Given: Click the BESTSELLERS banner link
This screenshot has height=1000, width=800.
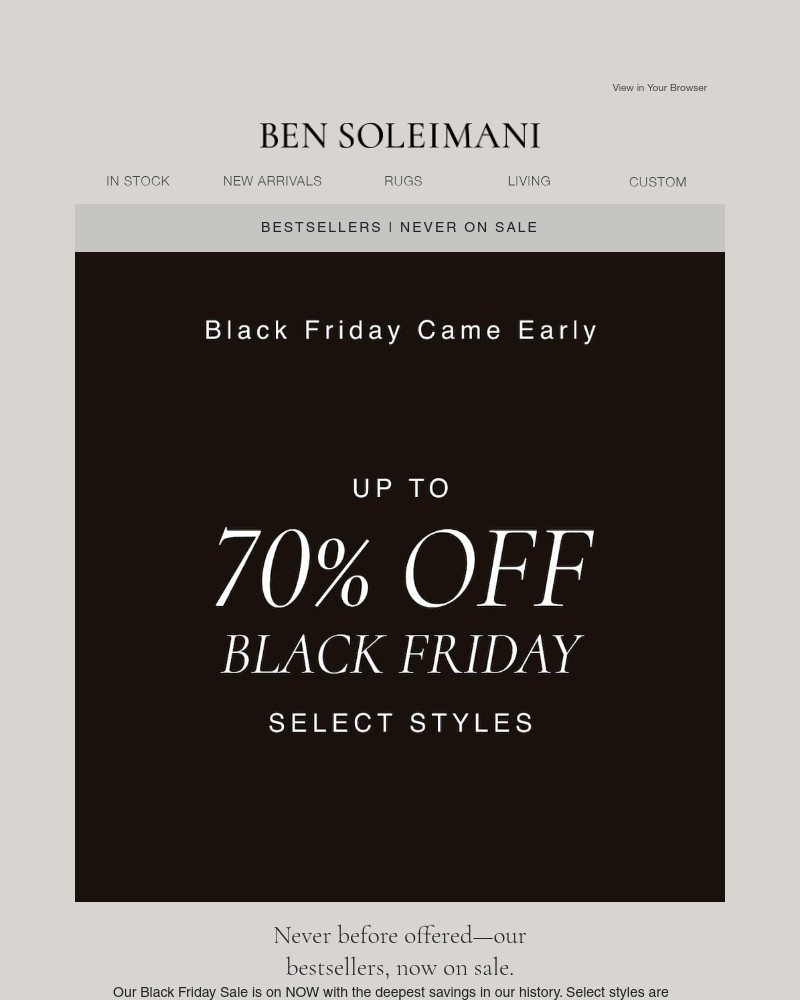Looking at the screenshot, I should click(321, 227).
